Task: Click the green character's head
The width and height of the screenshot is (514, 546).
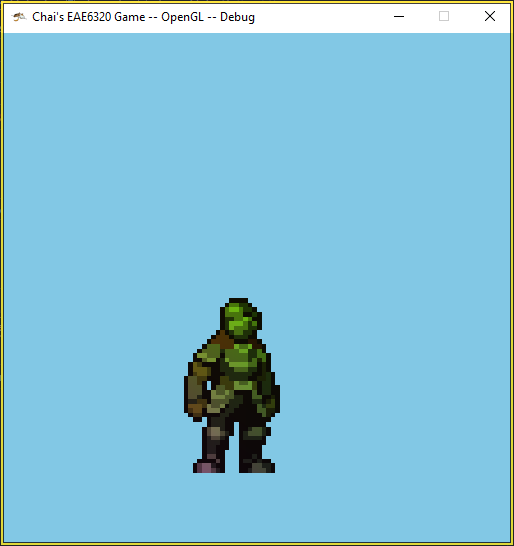Action: click(240, 318)
